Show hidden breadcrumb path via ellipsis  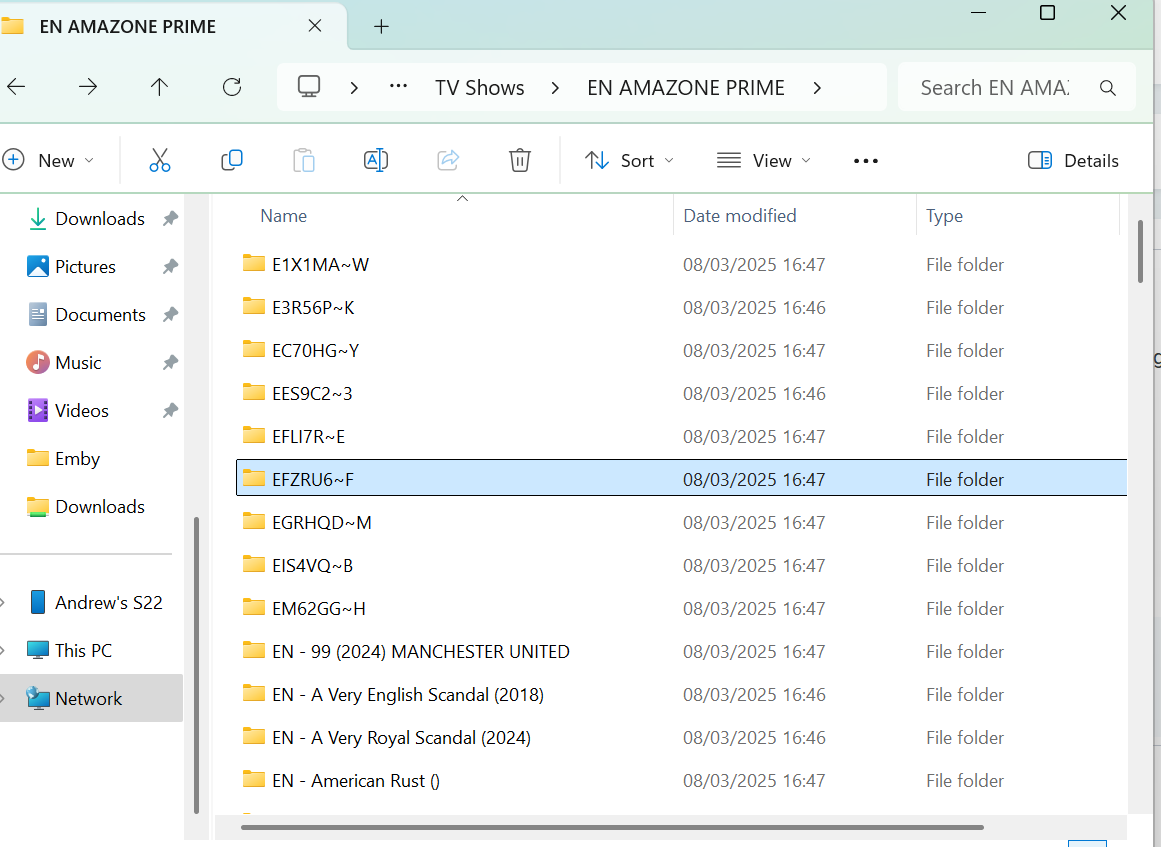398,86
